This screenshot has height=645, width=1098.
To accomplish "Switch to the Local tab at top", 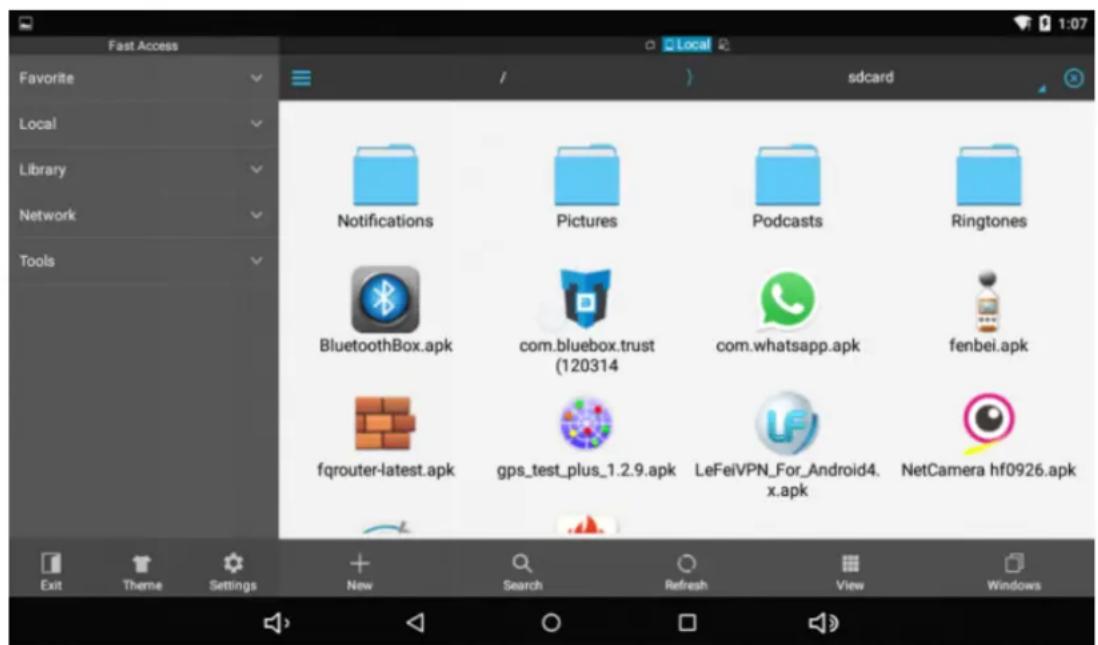I will coord(687,45).
